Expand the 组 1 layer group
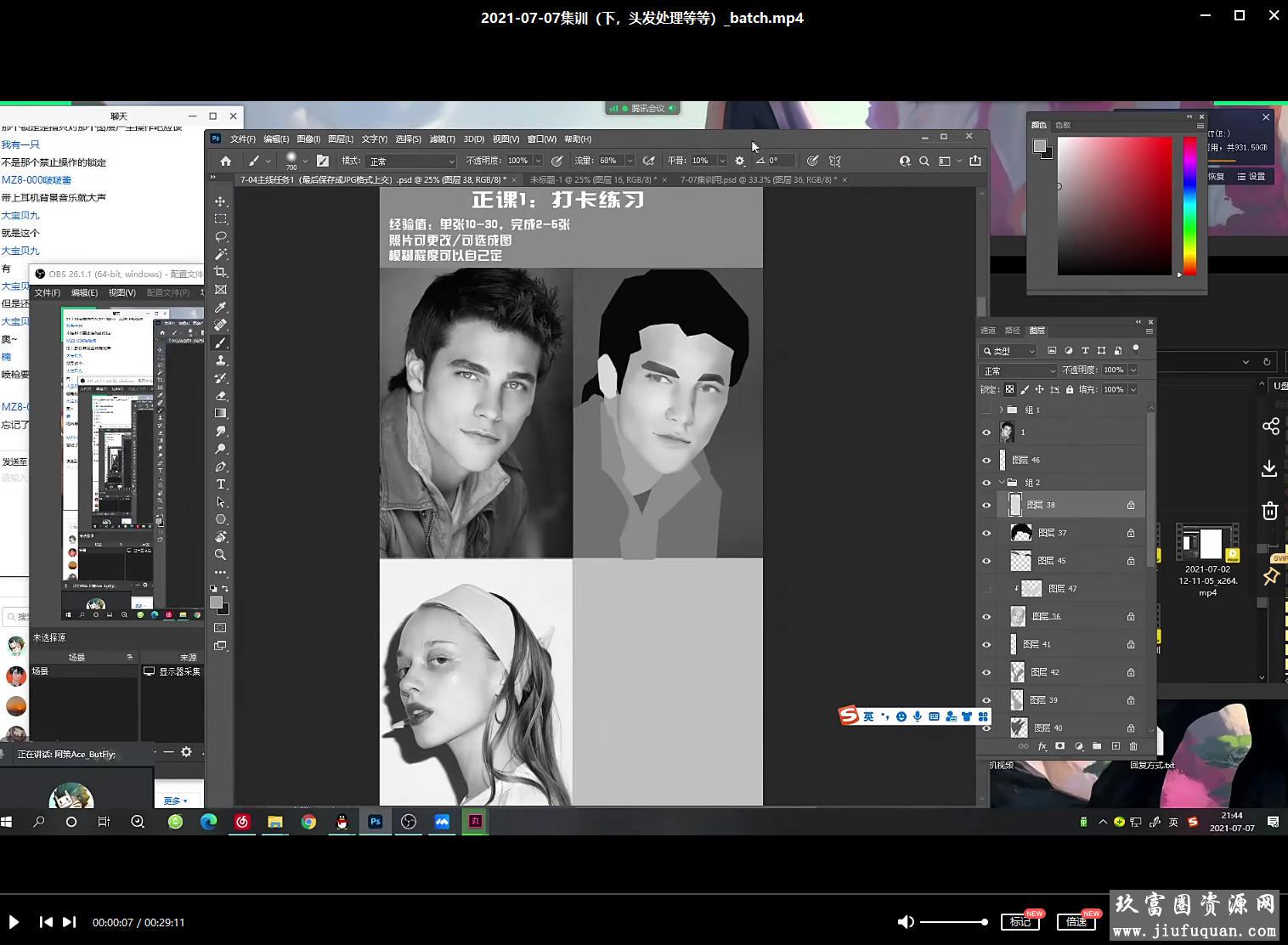This screenshot has height=945, width=1288. coord(1001,410)
